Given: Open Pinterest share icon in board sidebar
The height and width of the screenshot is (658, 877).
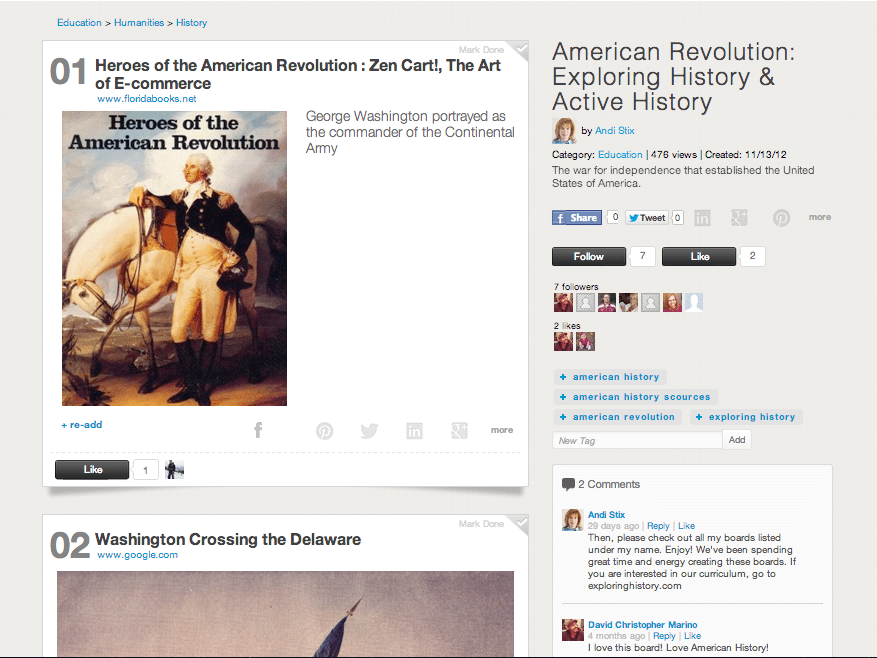Looking at the screenshot, I should (781, 218).
